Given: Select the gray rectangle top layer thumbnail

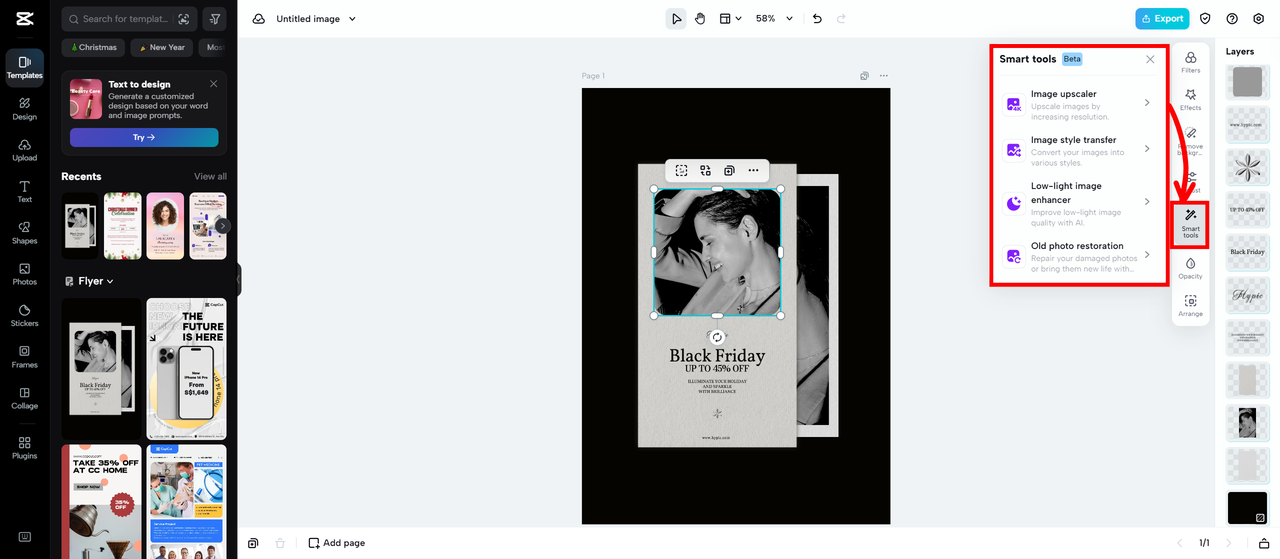Looking at the screenshot, I should click(1247, 82).
